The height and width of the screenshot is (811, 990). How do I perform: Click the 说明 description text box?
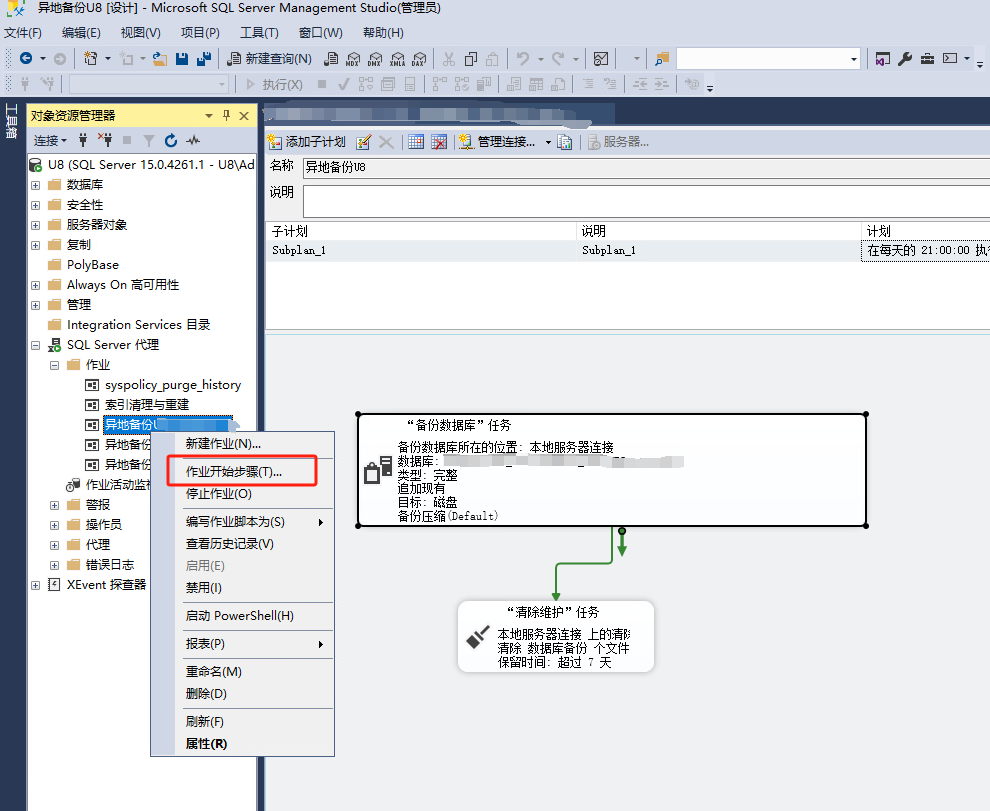pyautogui.click(x=645, y=201)
